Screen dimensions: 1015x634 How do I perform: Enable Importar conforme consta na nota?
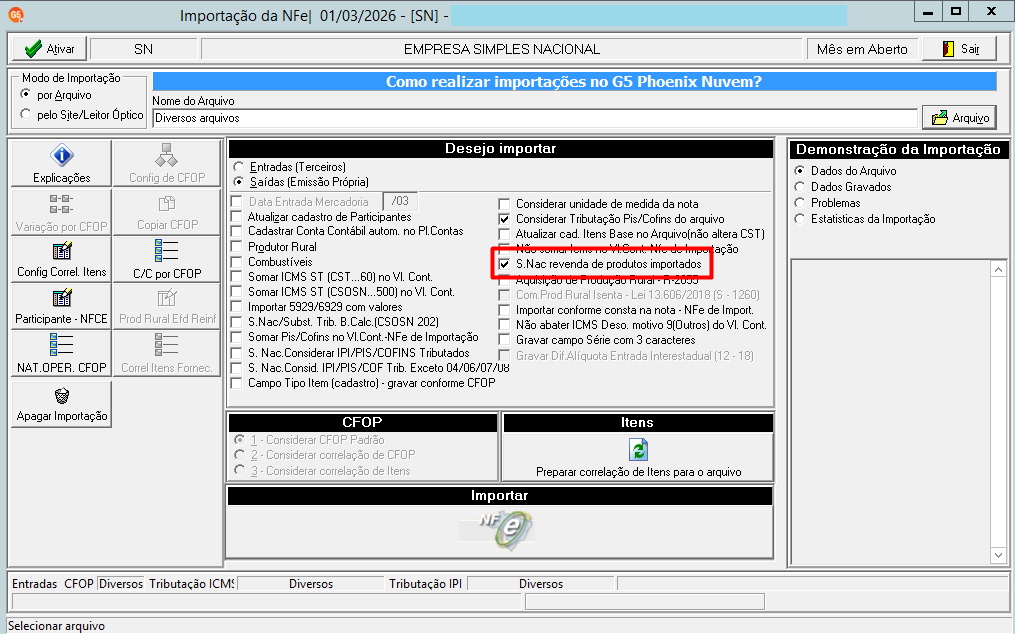(x=504, y=310)
